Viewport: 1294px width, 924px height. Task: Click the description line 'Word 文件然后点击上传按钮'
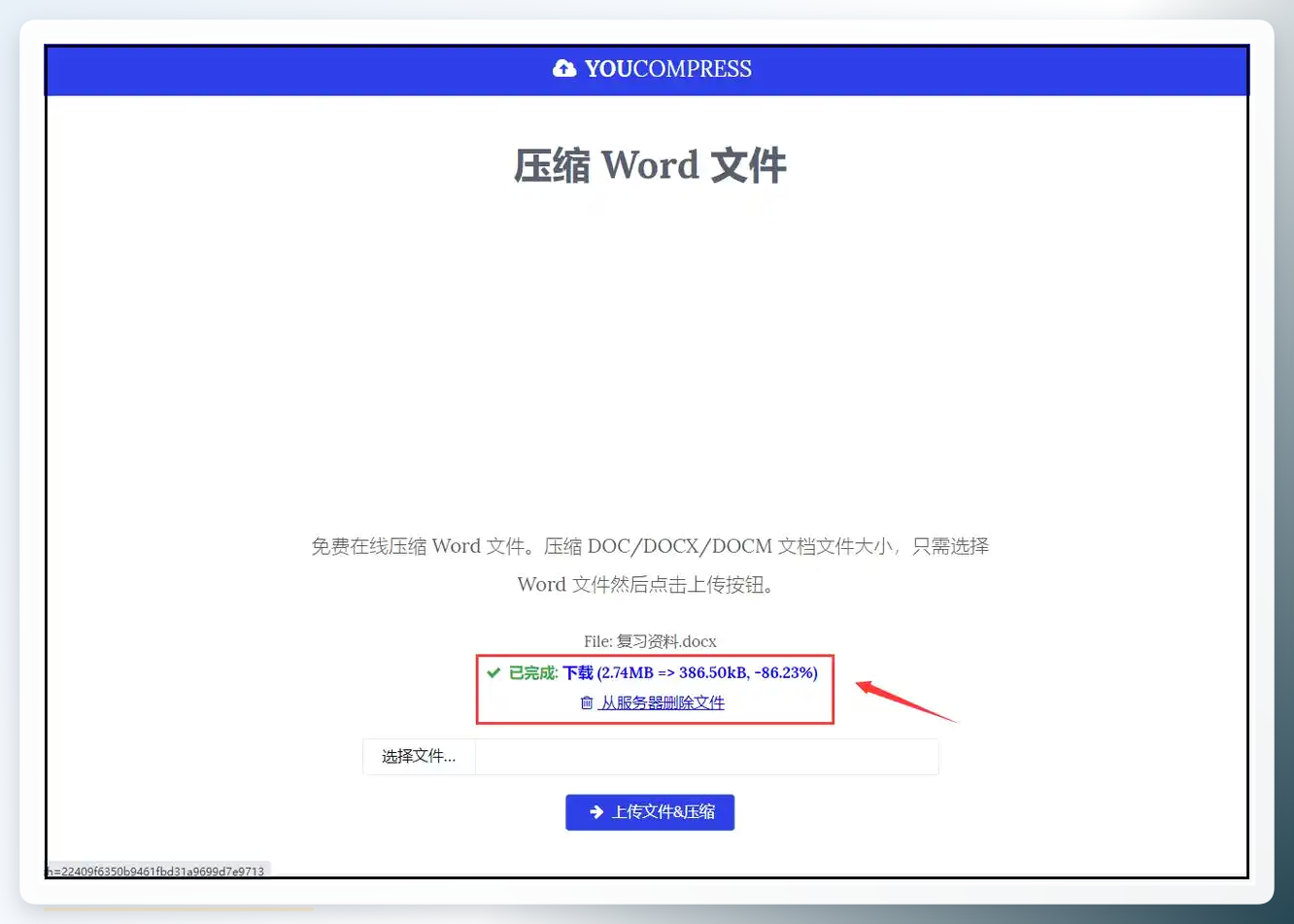(646, 585)
